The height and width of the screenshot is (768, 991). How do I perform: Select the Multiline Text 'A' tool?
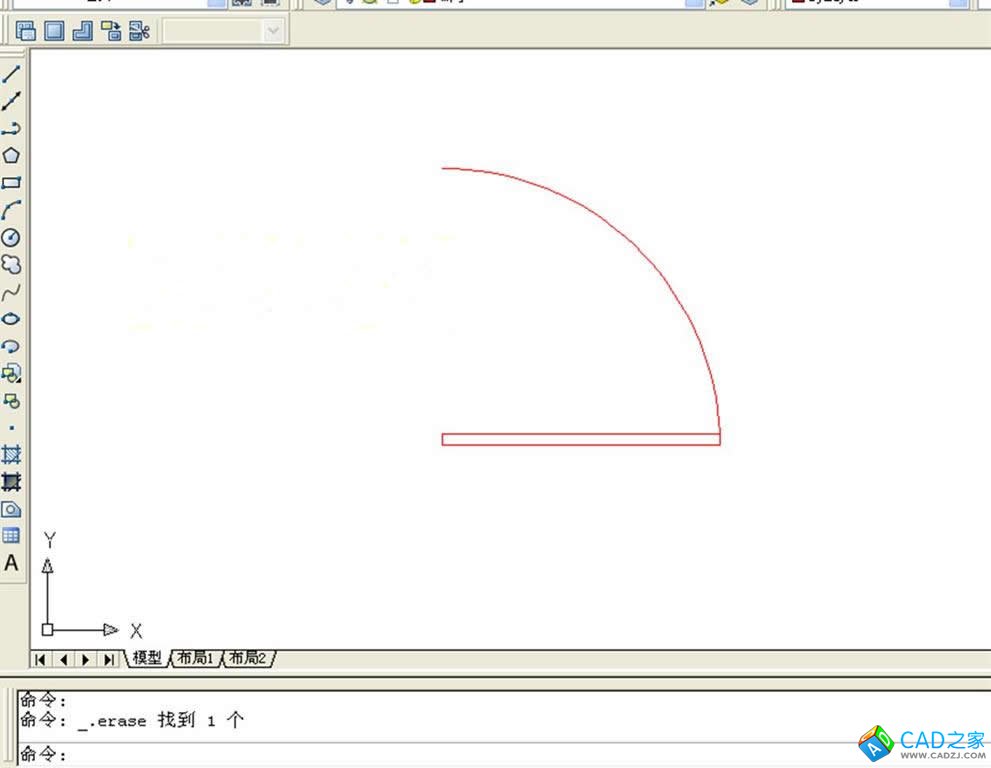point(11,563)
